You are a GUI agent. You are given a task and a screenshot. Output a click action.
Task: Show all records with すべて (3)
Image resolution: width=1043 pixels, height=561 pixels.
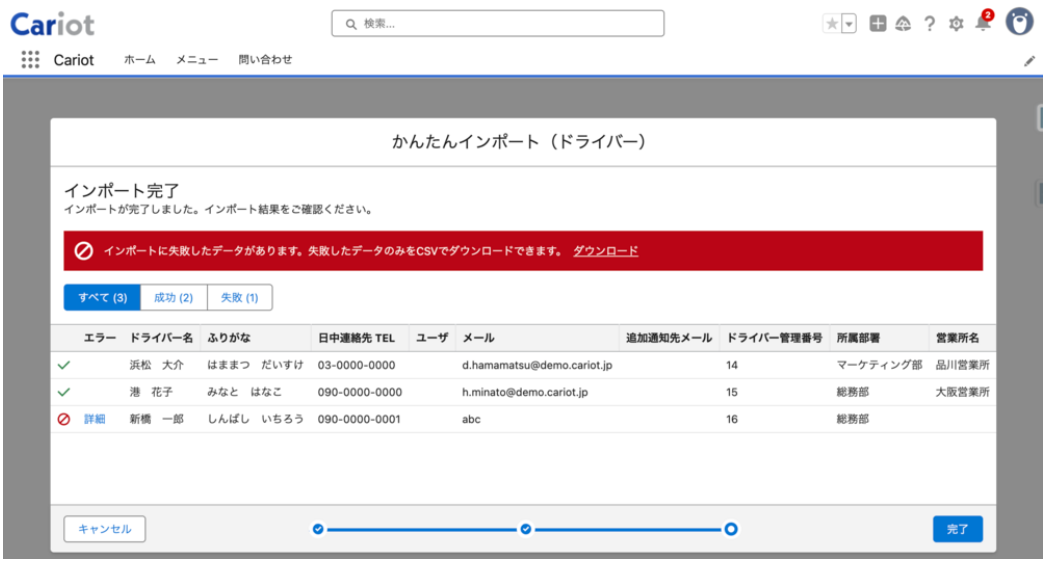[x=102, y=297]
